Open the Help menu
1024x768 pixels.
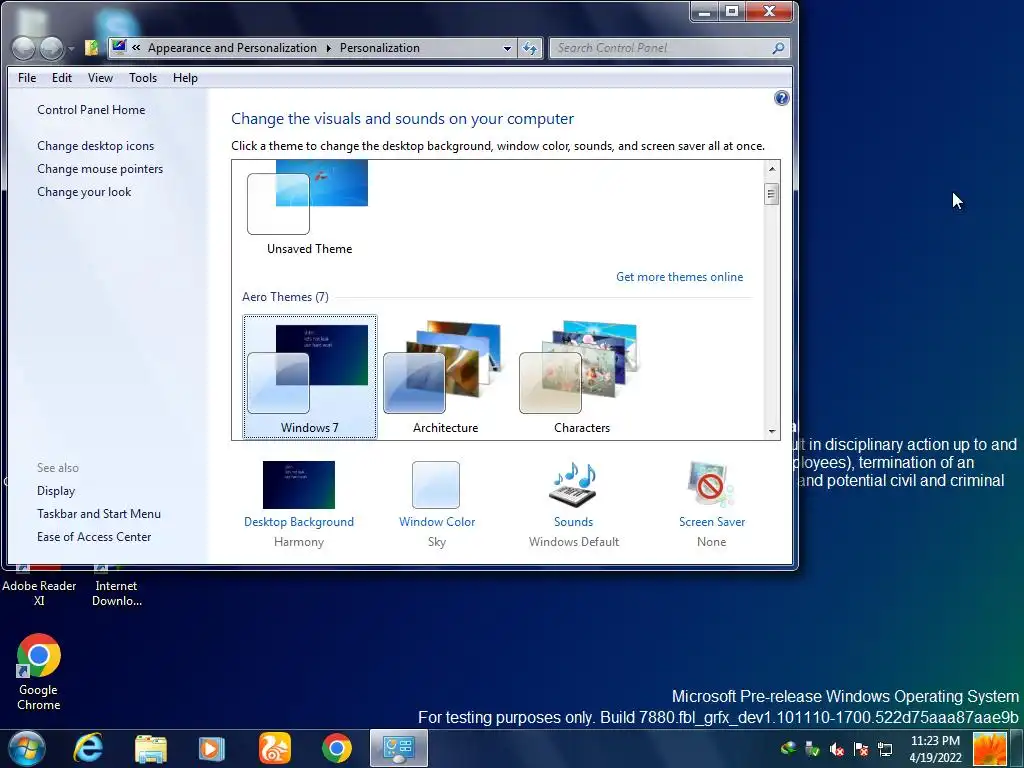pos(185,78)
